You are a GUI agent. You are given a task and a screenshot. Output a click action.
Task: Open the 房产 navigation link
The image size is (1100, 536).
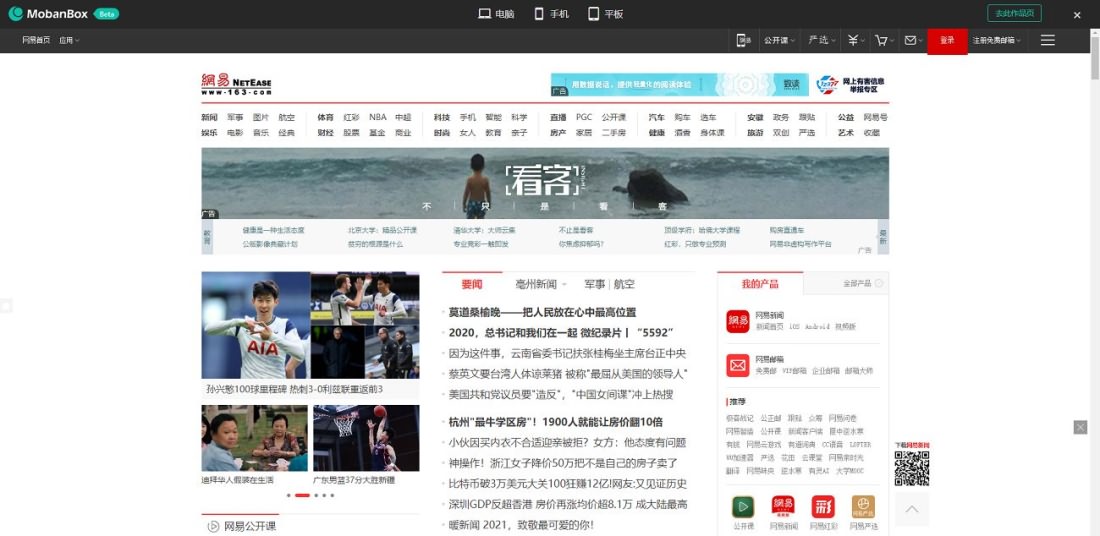click(x=558, y=132)
